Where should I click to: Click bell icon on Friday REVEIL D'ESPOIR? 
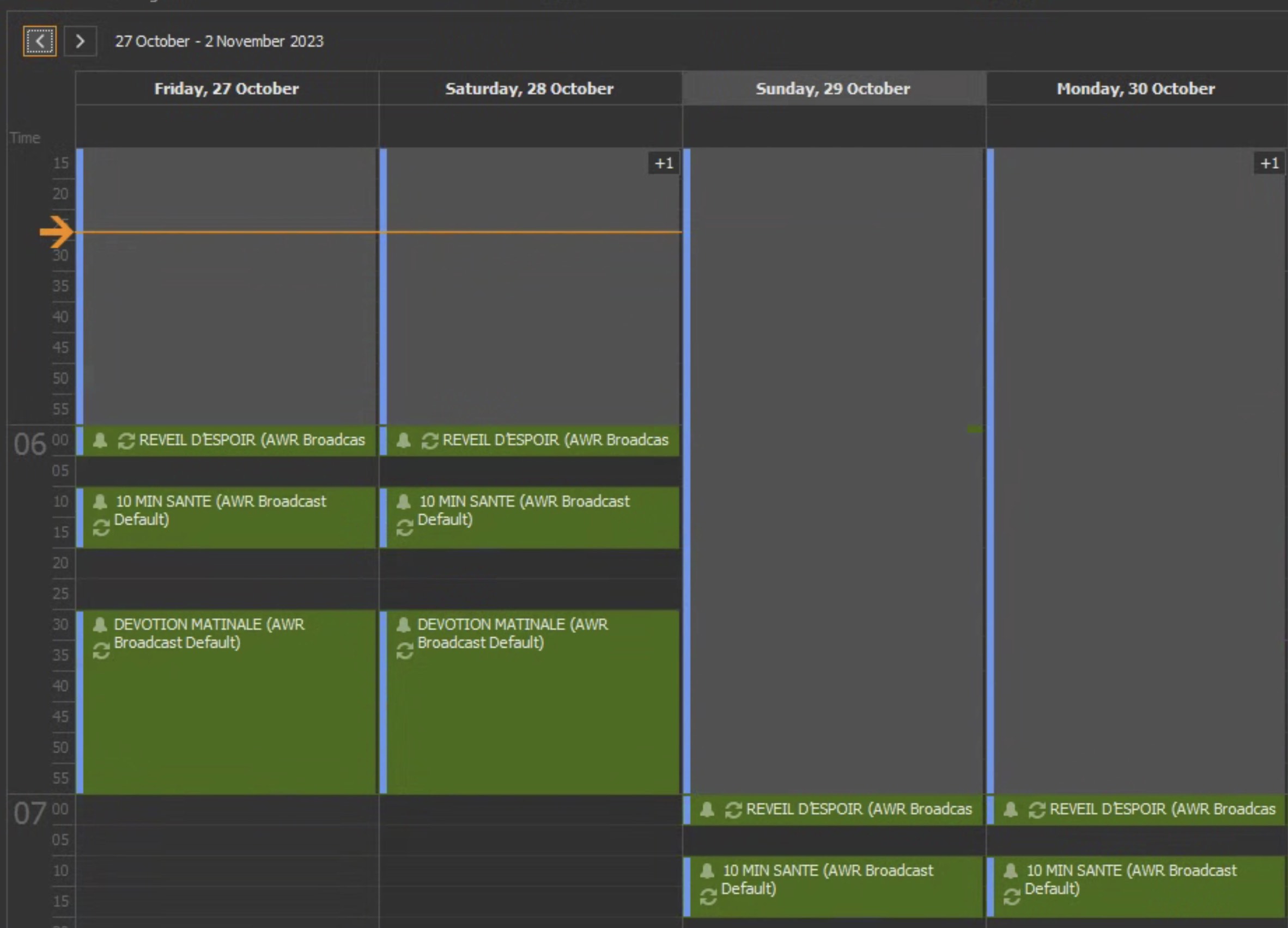pos(100,441)
